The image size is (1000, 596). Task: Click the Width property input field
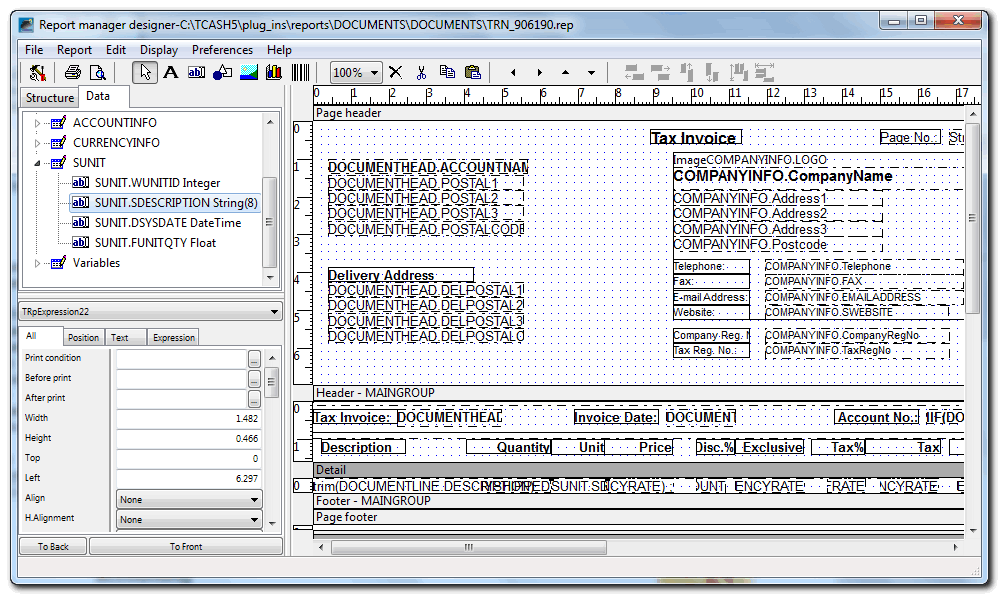[188, 418]
